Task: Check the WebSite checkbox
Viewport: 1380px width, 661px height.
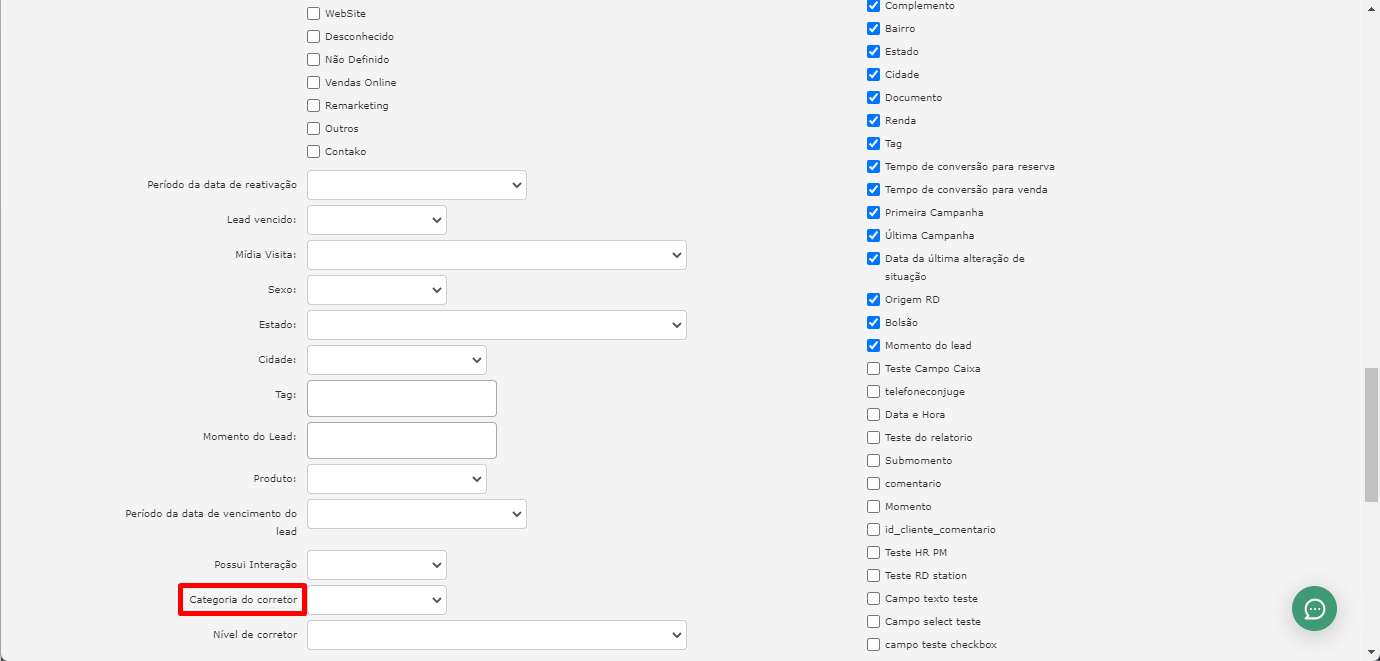Action: pyautogui.click(x=314, y=14)
